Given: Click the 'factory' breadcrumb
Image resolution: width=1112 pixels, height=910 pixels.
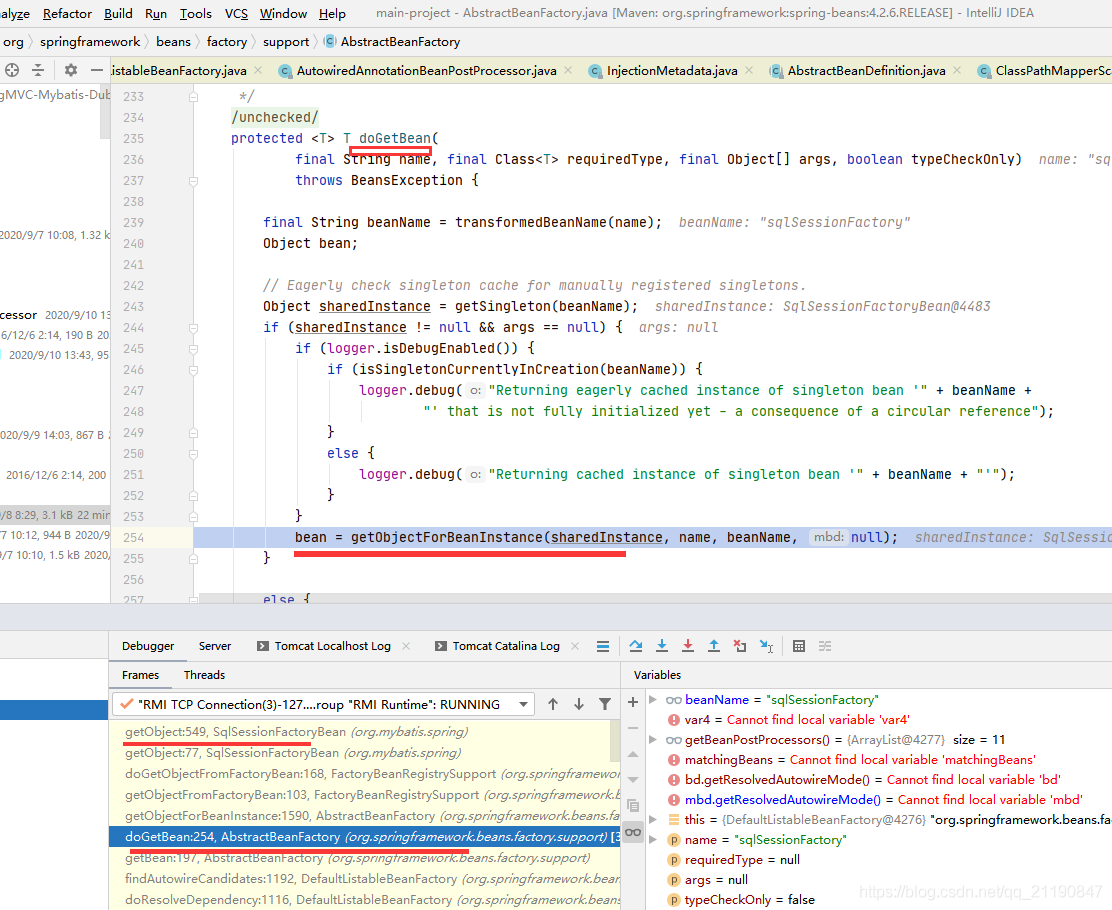Looking at the screenshot, I should tap(227, 42).
